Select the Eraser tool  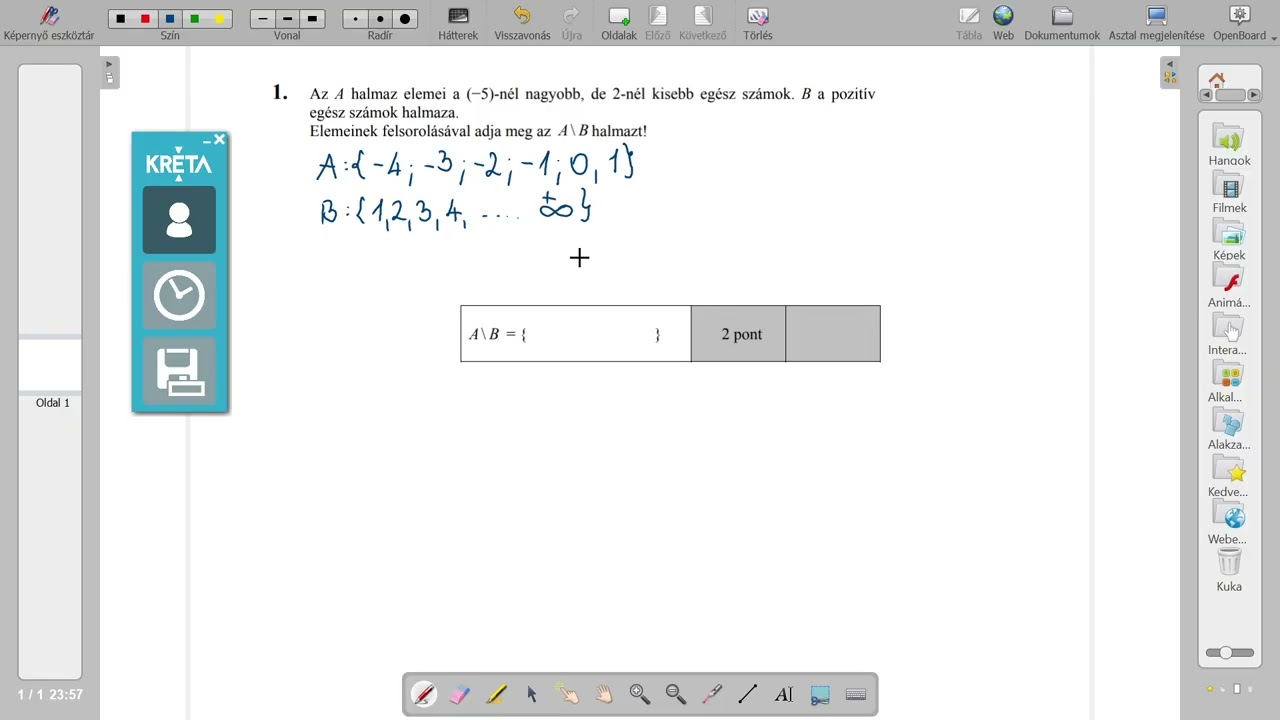coord(460,694)
